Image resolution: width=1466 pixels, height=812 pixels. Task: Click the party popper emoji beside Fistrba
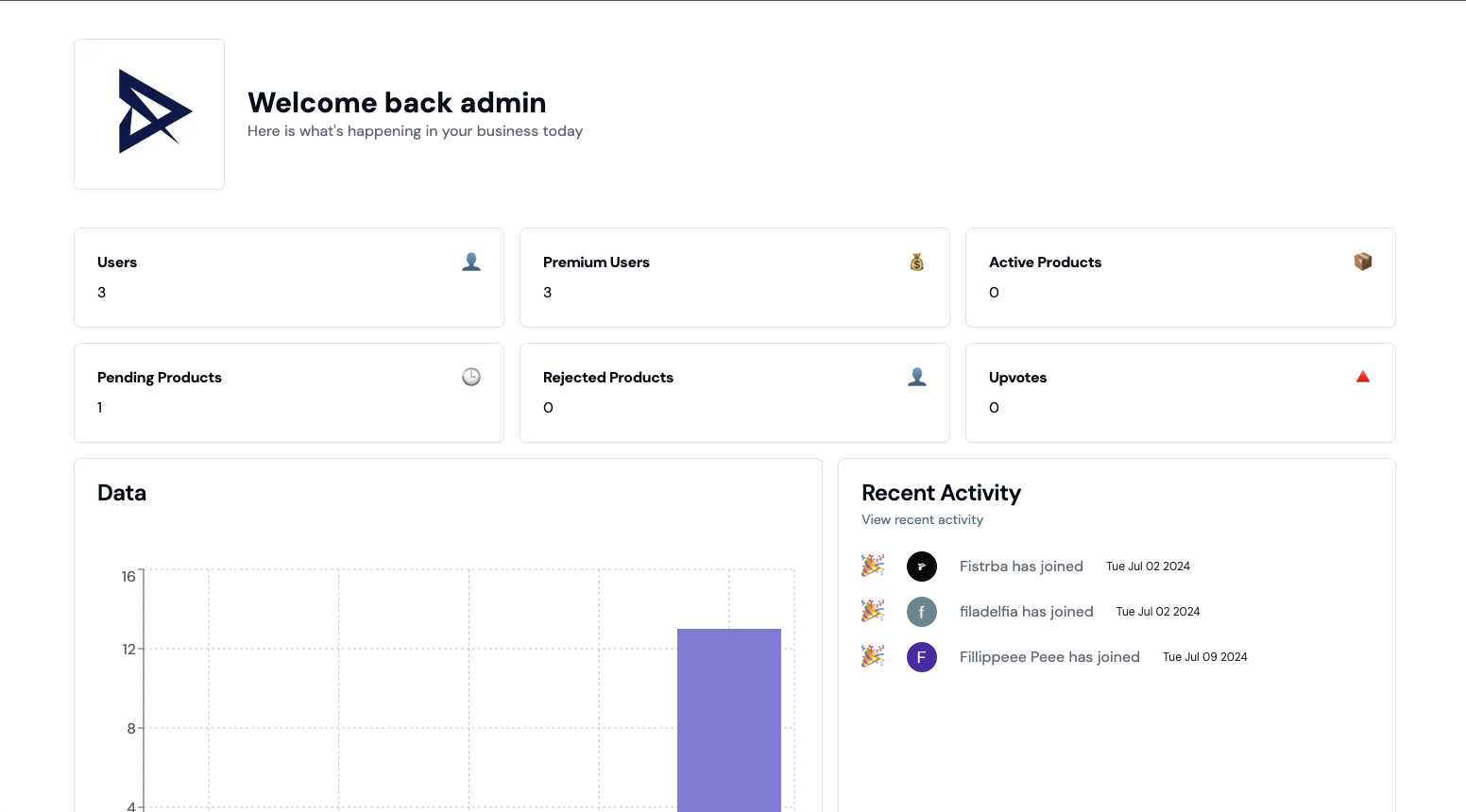(873, 566)
